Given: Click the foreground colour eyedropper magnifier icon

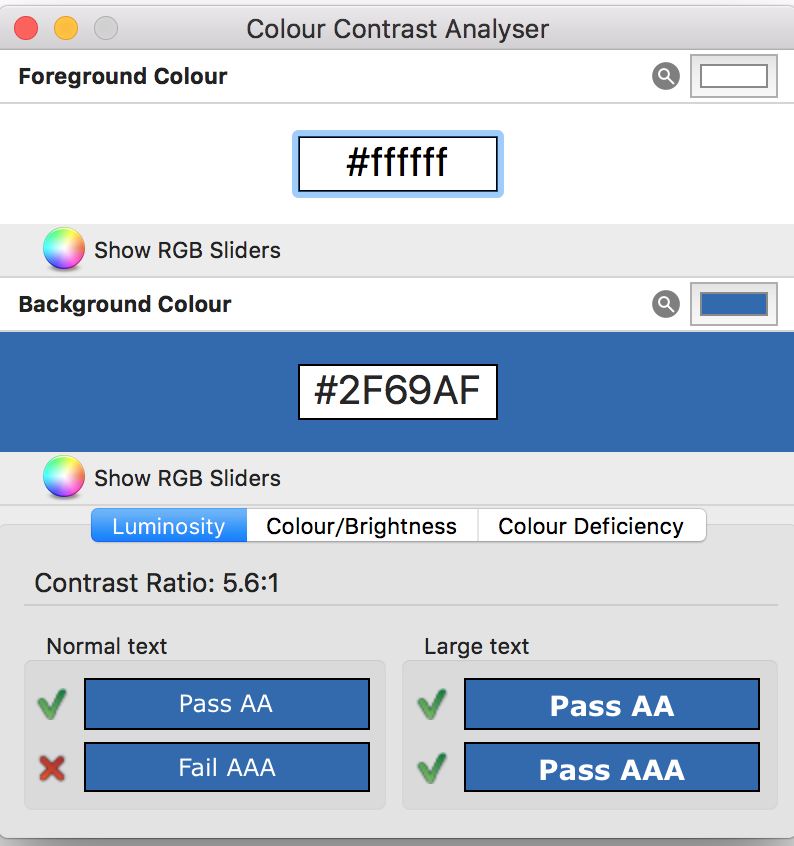Looking at the screenshot, I should coord(666,76).
